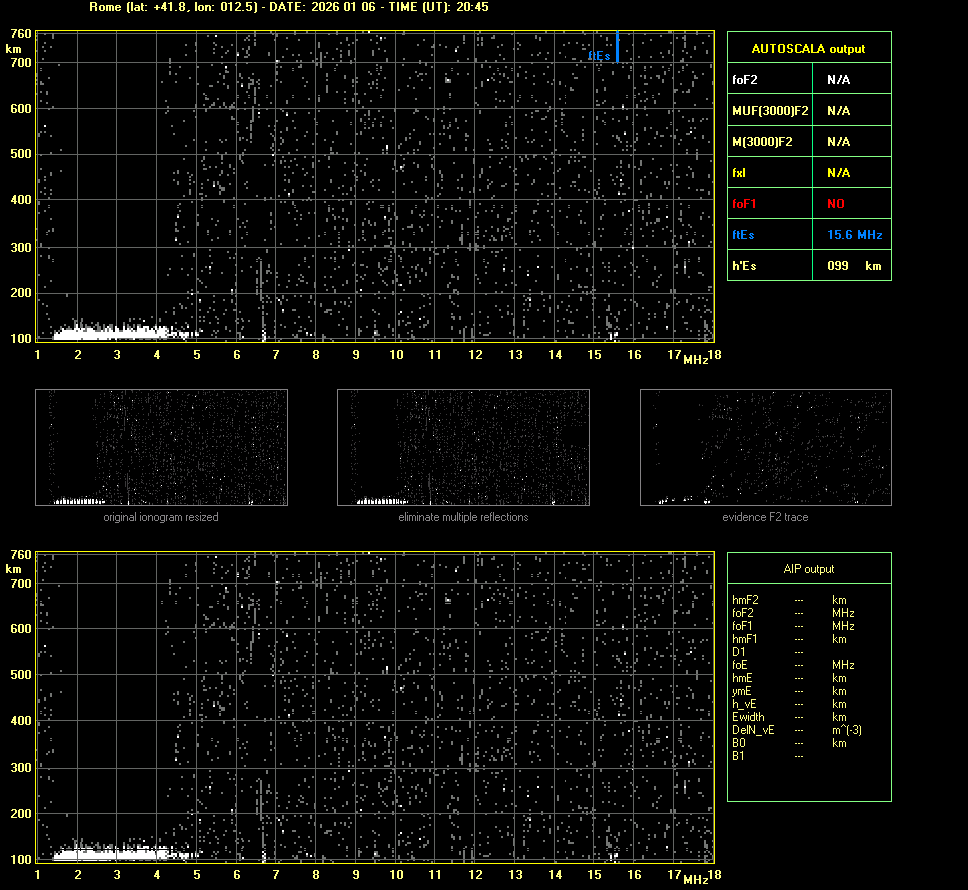The height and width of the screenshot is (890, 968).
Task: Click the hmF2 entry in AIP output
Action: click(745, 600)
